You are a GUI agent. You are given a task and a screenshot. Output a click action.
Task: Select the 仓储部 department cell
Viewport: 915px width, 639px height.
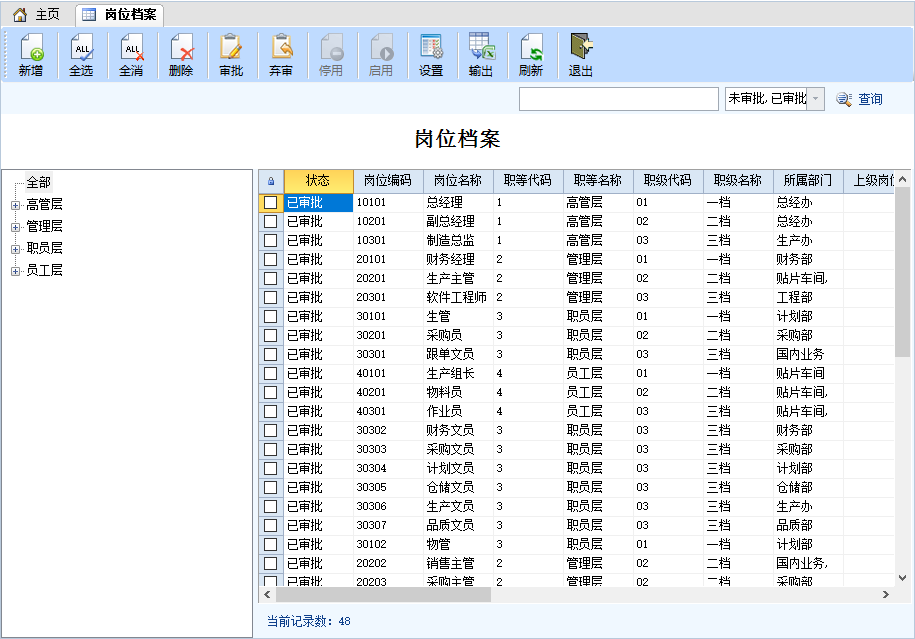[808, 487]
